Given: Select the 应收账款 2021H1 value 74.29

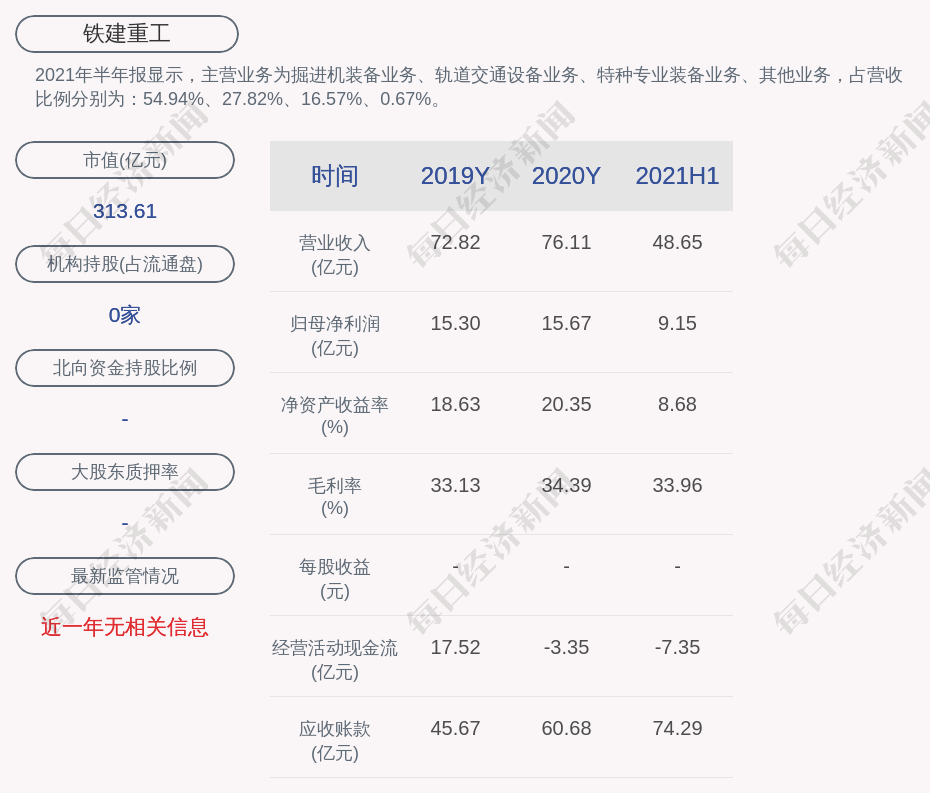Looking at the screenshot, I should pyautogui.click(x=677, y=728).
